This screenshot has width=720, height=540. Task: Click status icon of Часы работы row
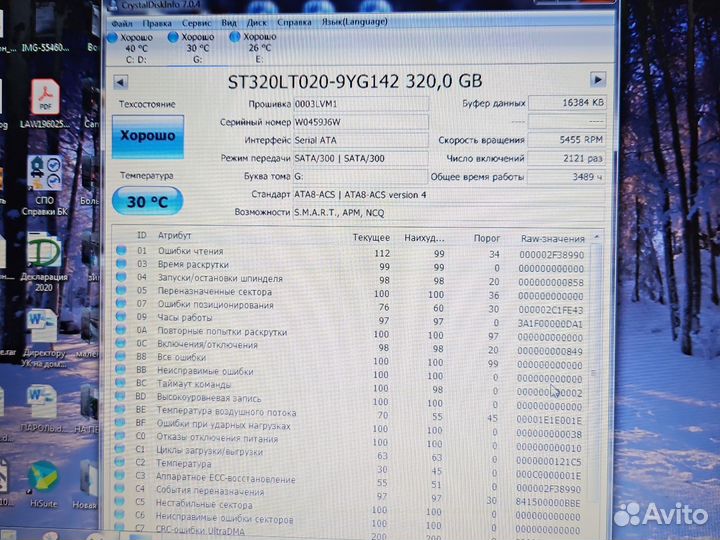(121, 316)
